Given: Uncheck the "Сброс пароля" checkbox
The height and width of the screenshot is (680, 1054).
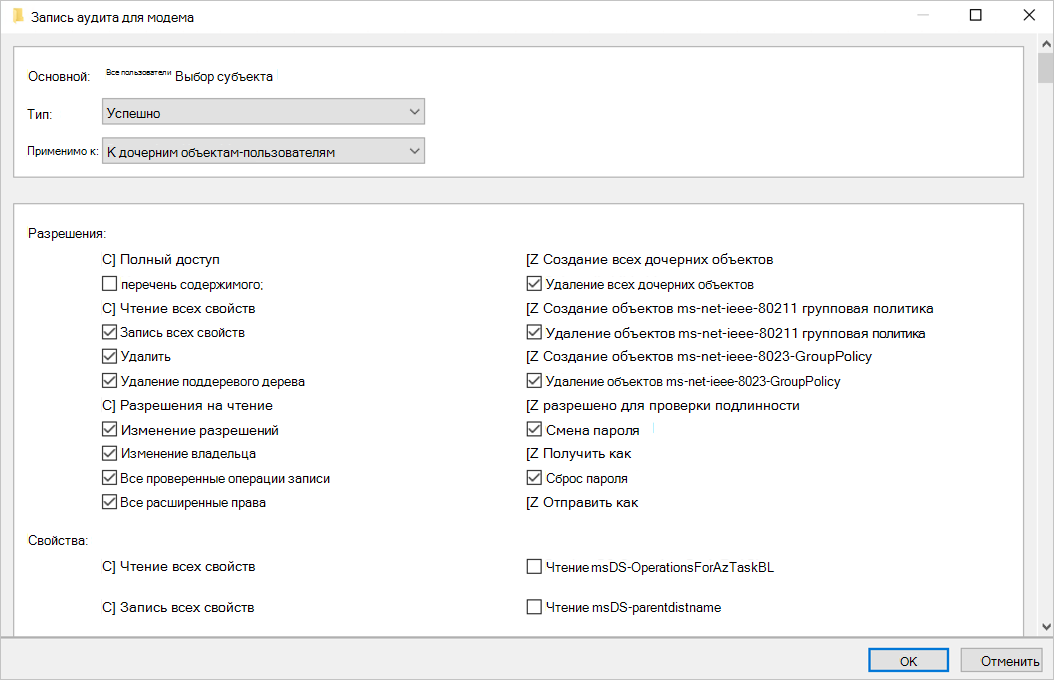Looking at the screenshot, I should click(534, 478).
